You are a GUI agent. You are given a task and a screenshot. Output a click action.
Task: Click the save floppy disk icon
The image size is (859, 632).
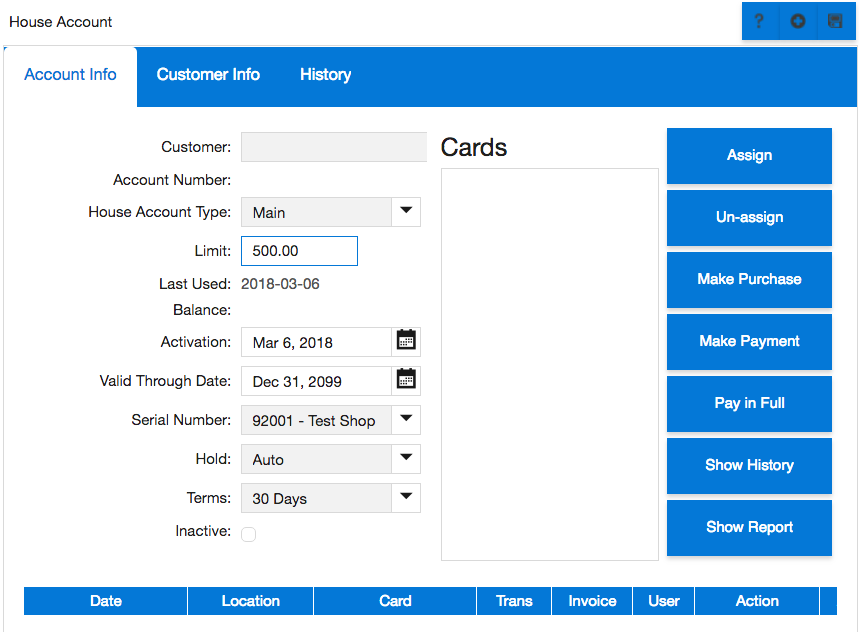tap(835, 21)
